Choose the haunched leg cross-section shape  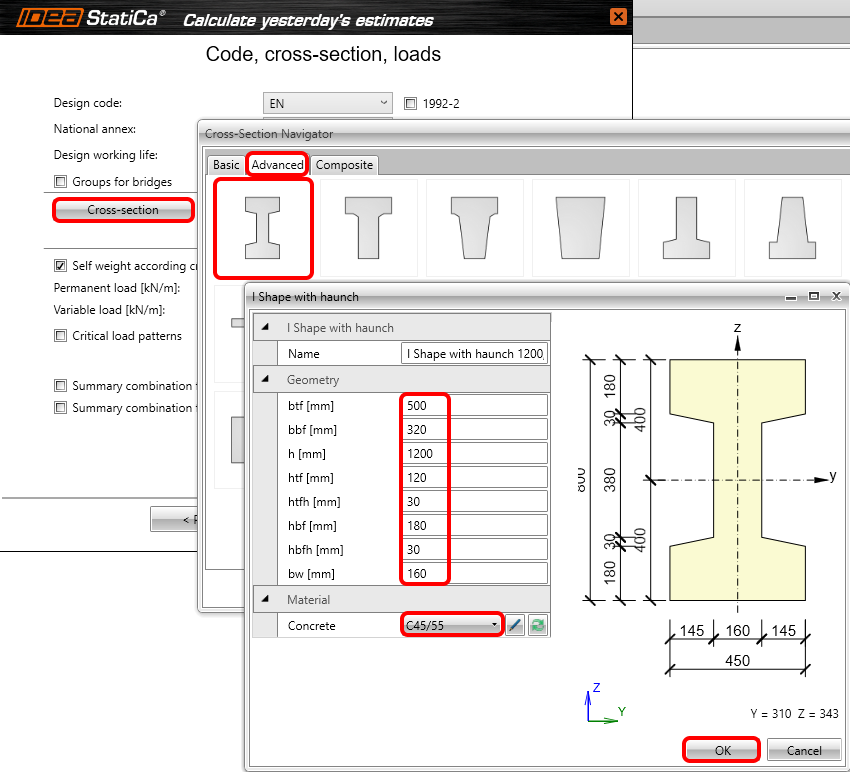(792, 227)
